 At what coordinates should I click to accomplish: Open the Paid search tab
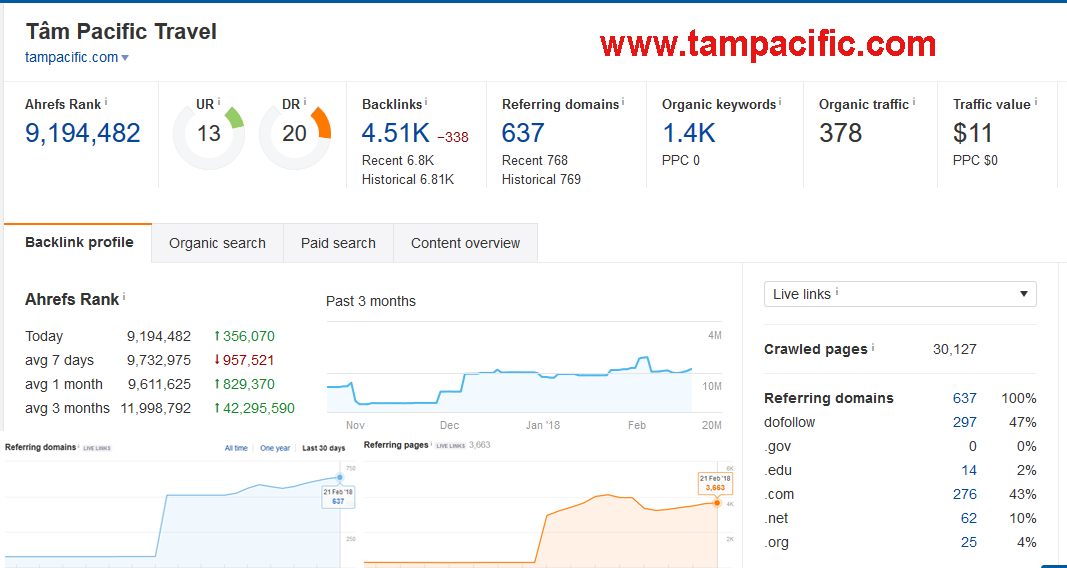tap(338, 243)
